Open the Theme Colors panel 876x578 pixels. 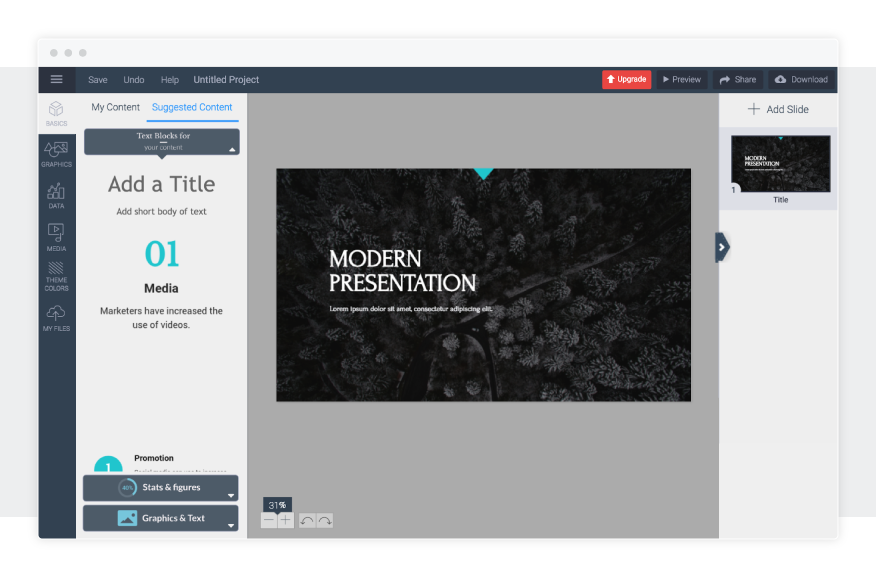(56, 276)
